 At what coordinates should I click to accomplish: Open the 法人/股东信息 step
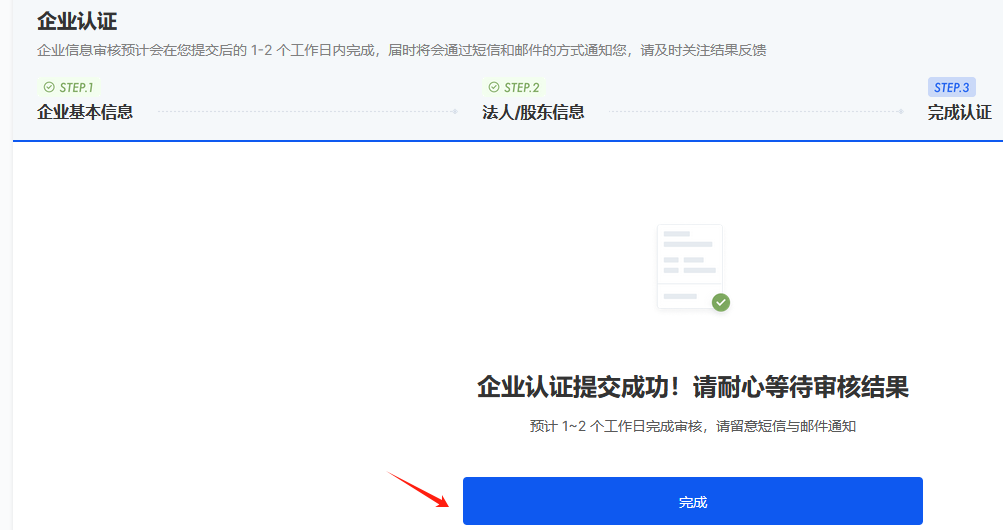click(533, 112)
